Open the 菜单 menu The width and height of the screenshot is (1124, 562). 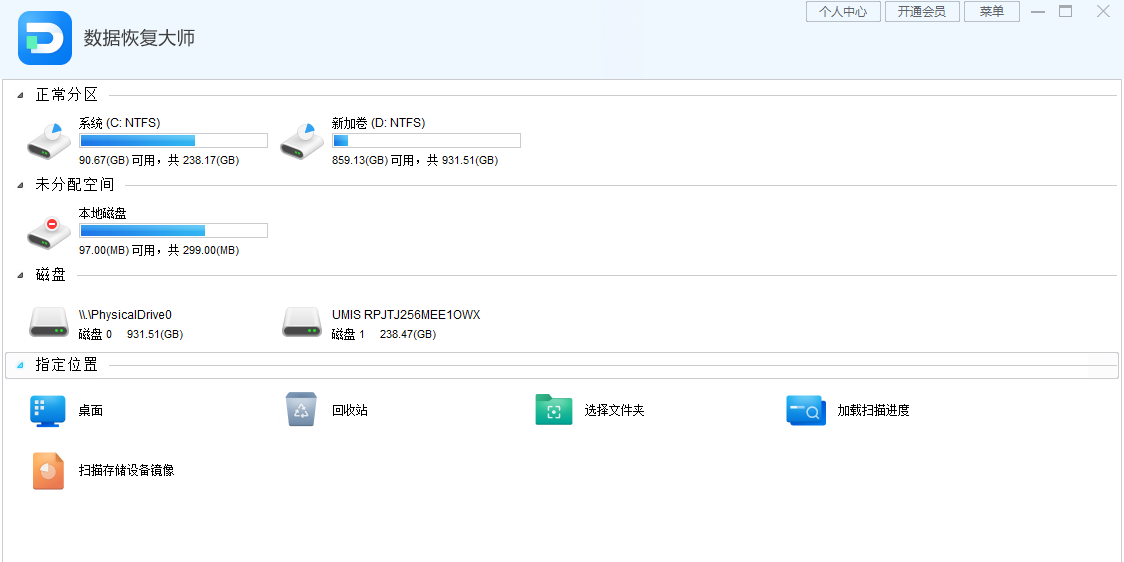(991, 12)
